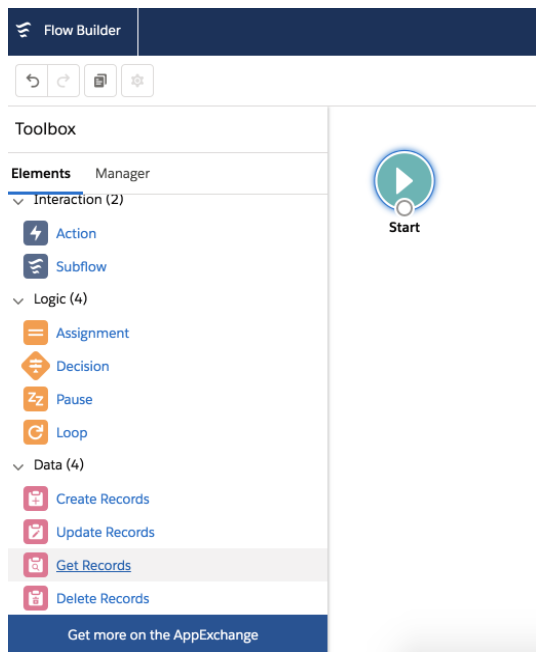Collapse the Data section chevron
546x658 pixels.
coord(18,467)
